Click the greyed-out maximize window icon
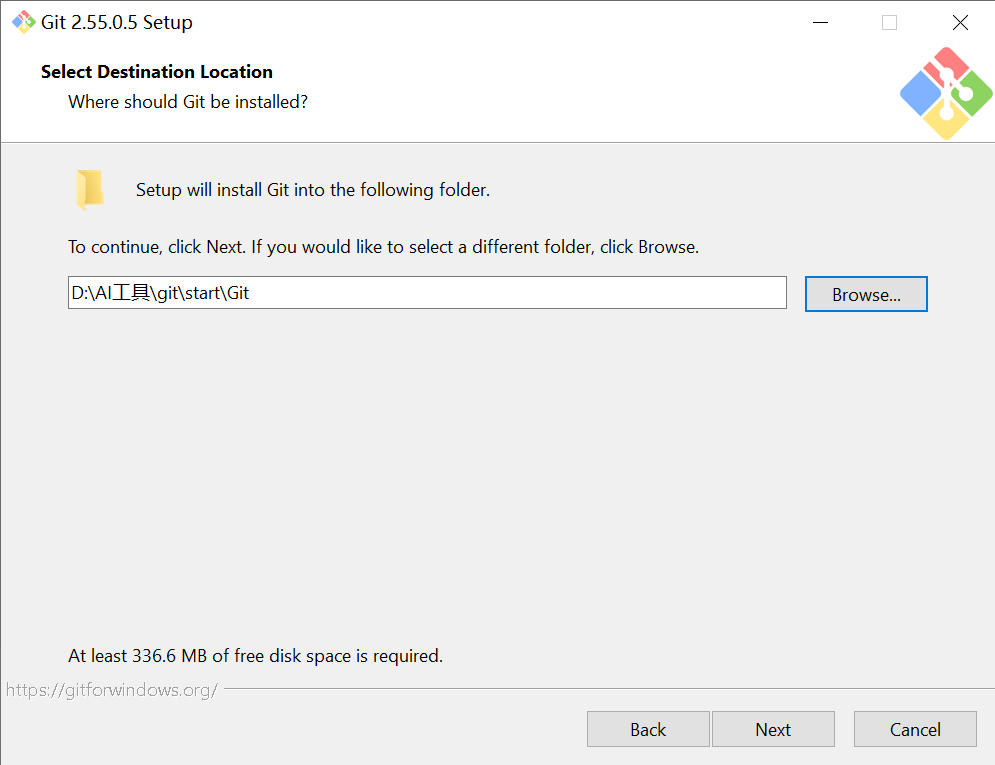 click(x=890, y=23)
